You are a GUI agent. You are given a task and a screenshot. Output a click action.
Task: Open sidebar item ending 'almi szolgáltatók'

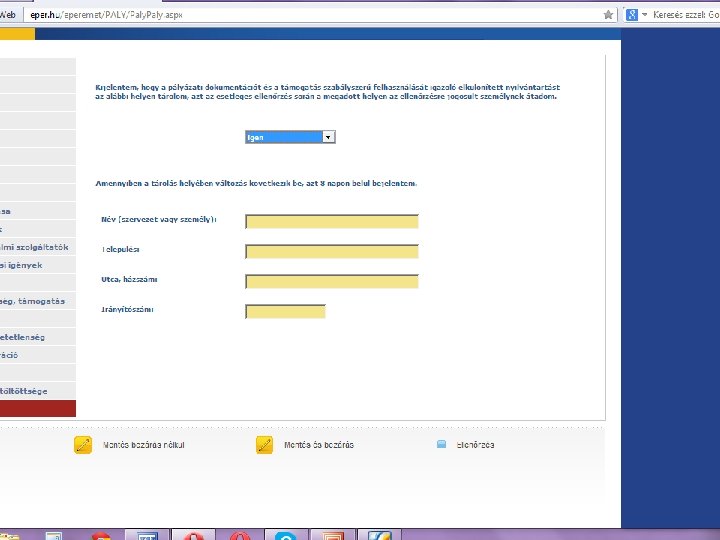(38, 247)
